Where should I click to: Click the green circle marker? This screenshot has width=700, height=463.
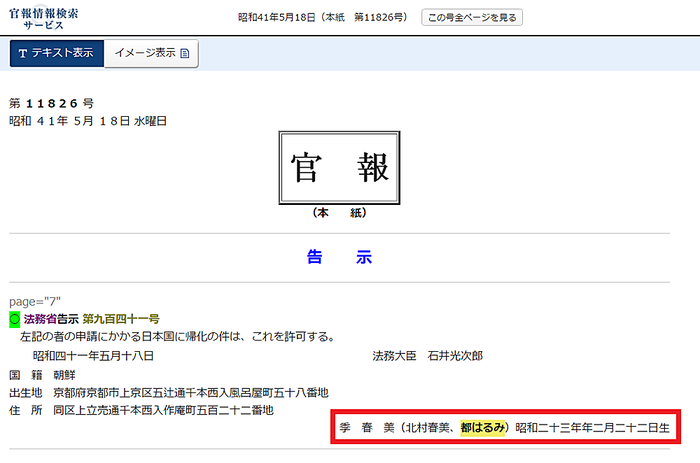tap(15, 319)
